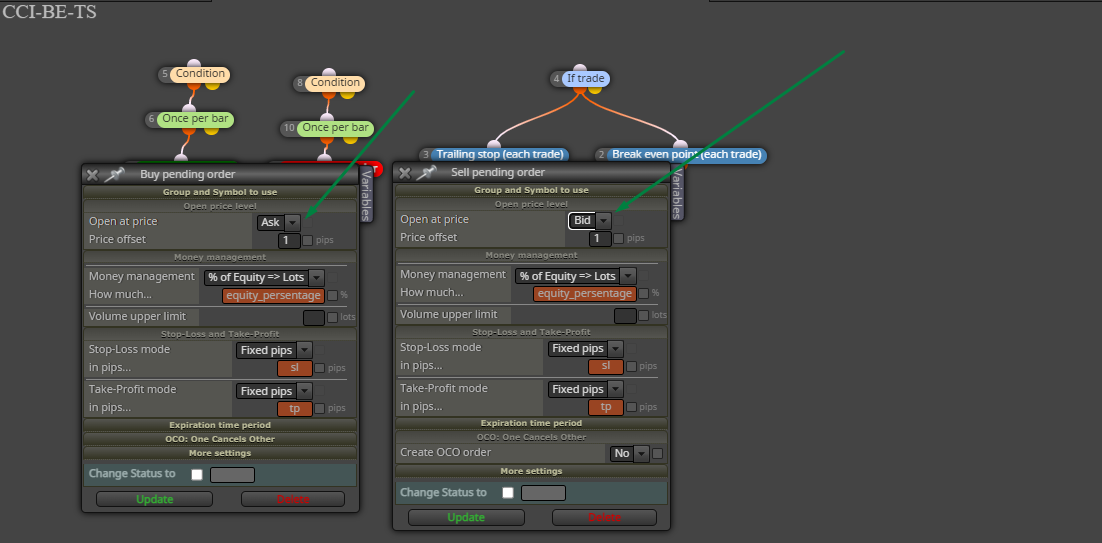This screenshot has width=1102, height=543.
Task: Select the Once per bar block 10
Action: [335, 128]
